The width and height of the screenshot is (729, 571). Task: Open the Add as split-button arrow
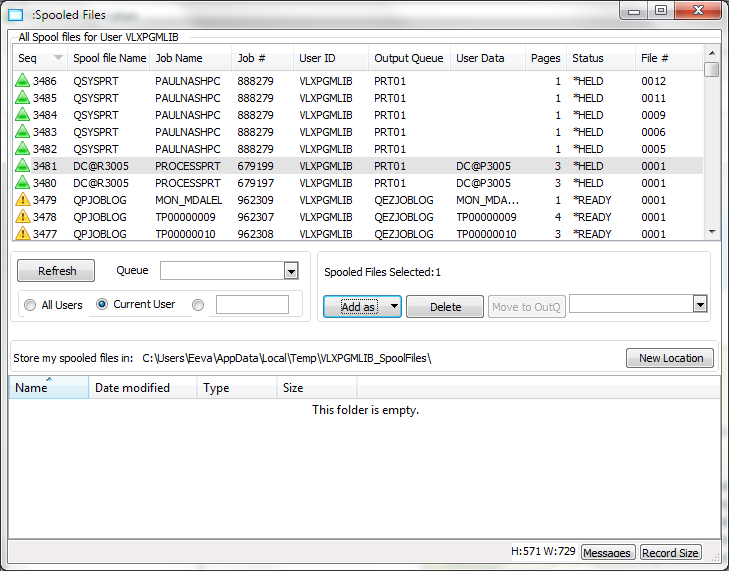[x=394, y=306]
